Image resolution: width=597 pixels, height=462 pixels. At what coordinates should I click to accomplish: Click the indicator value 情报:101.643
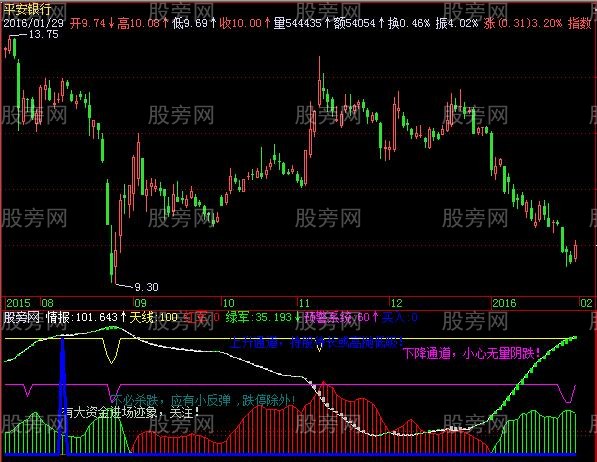coord(82,317)
